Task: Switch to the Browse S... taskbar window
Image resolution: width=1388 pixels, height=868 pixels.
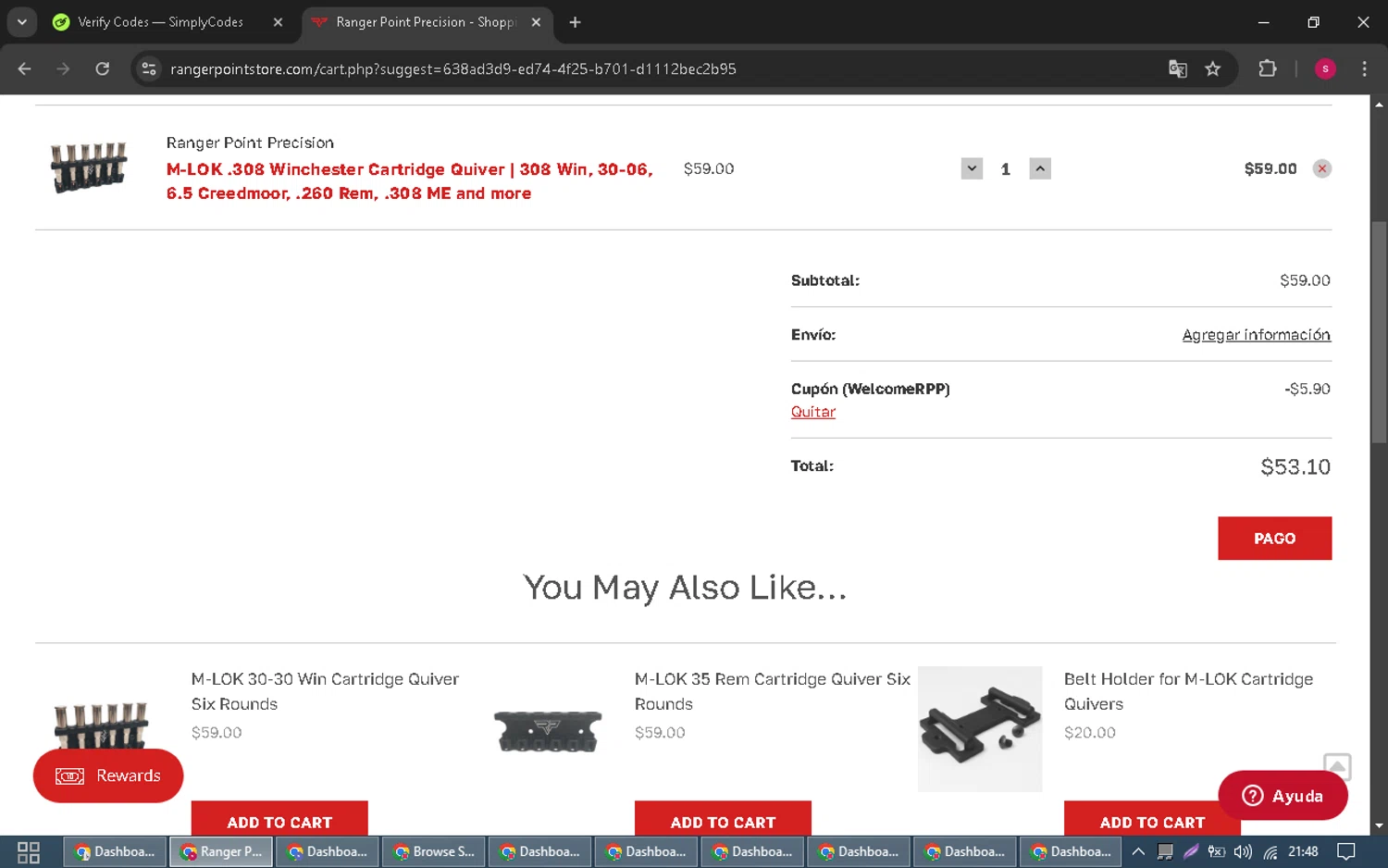Action: (x=433, y=852)
